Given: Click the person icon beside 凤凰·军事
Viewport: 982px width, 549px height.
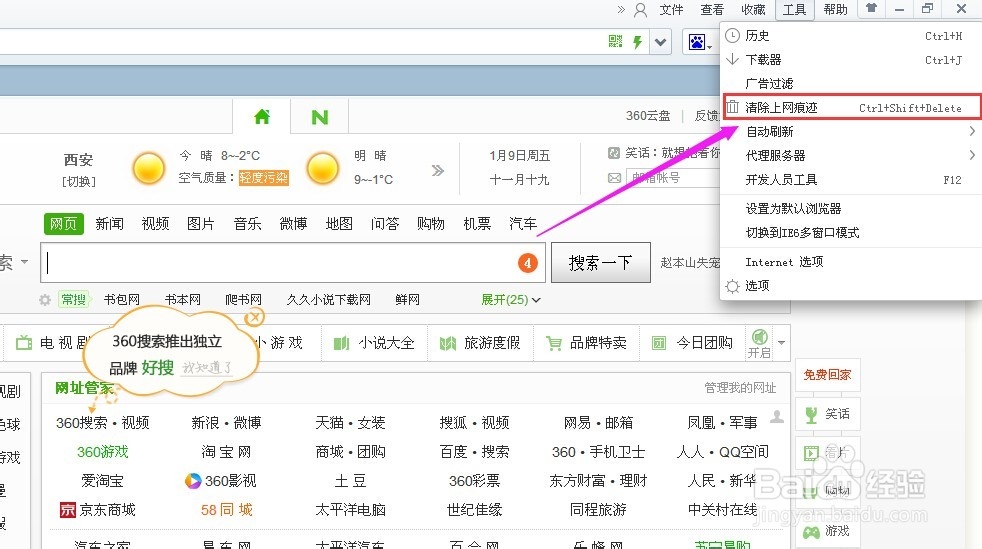Looking at the screenshot, I should (777, 416).
